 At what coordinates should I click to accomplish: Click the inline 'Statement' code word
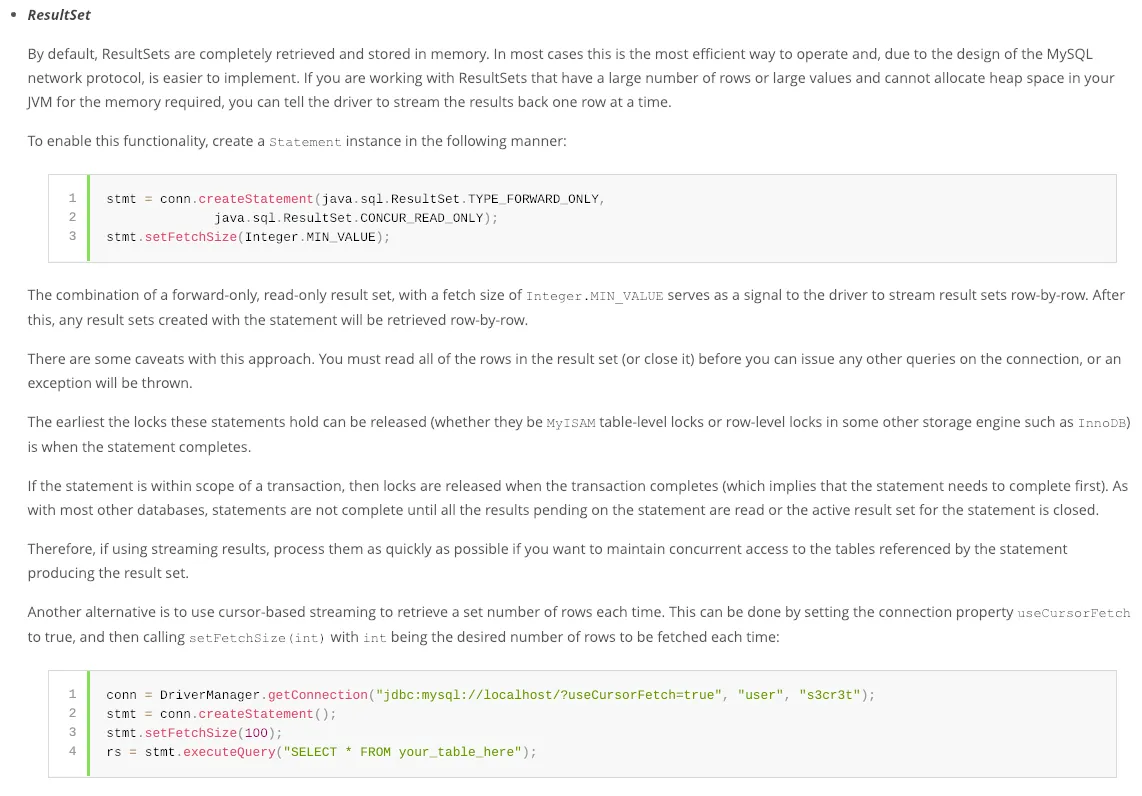point(305,142)
